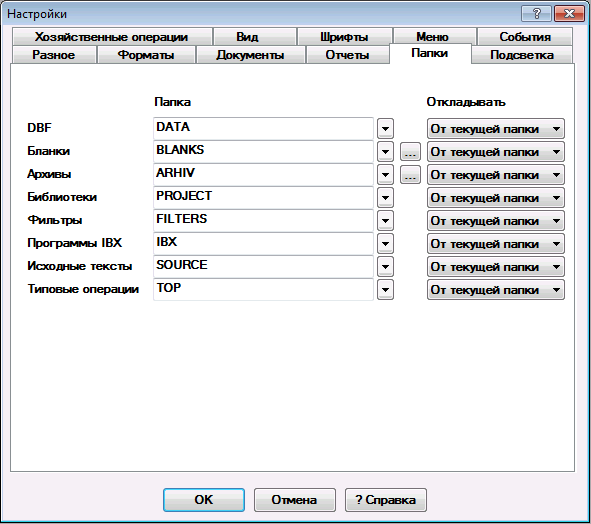
Task: Open the Подсветка tab
Action: (522, 55)
